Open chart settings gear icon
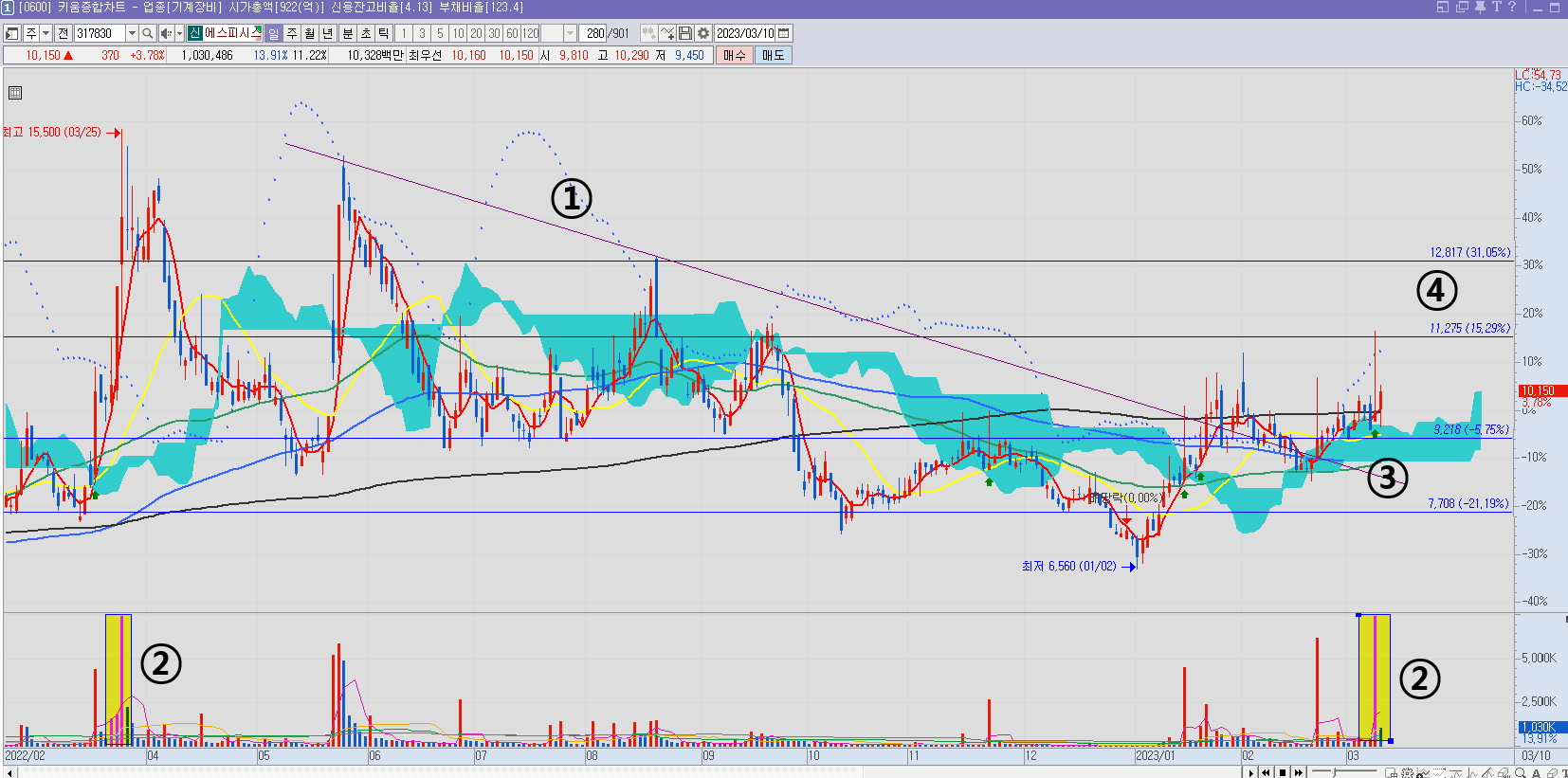The width and height of the screenshot is (1568, 778). pyautogui.click(x=703, y=33)
